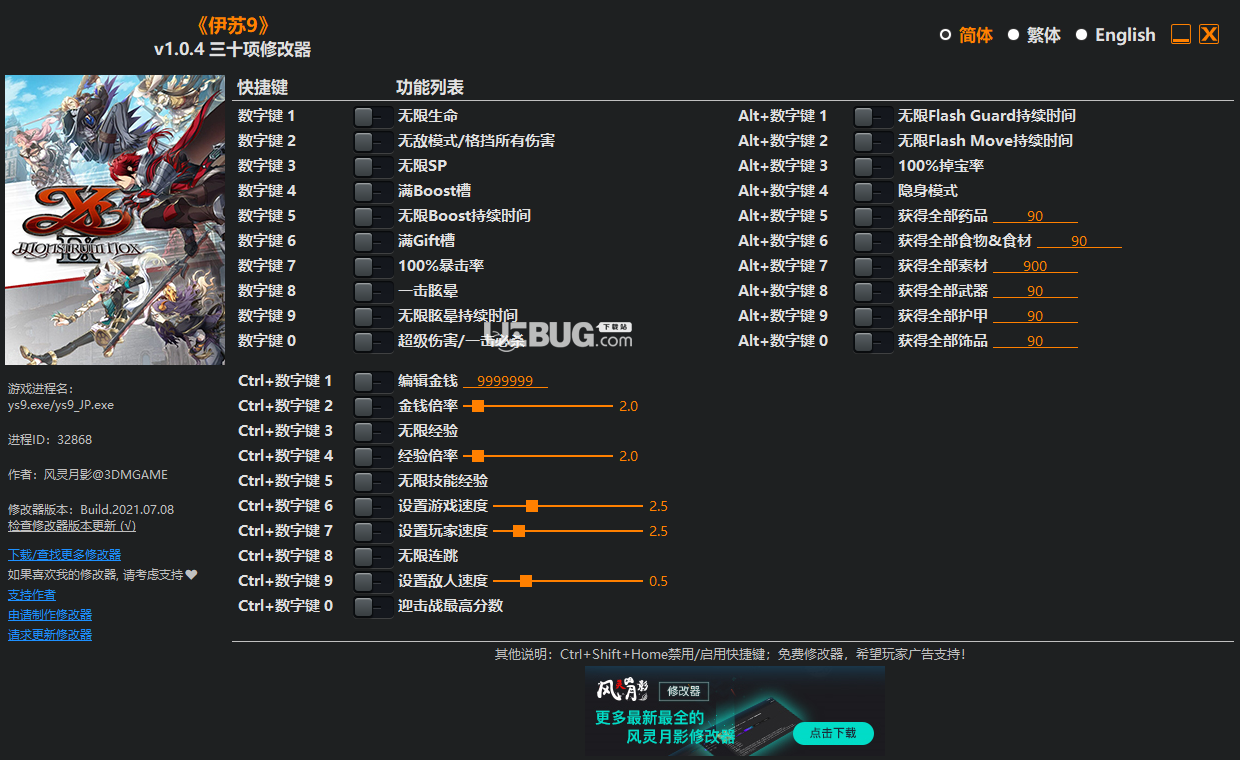Enable 获得全部饰品 toggle
Image resolution: width=1240 pixels, height=760 pixels.
pos(873,342)
